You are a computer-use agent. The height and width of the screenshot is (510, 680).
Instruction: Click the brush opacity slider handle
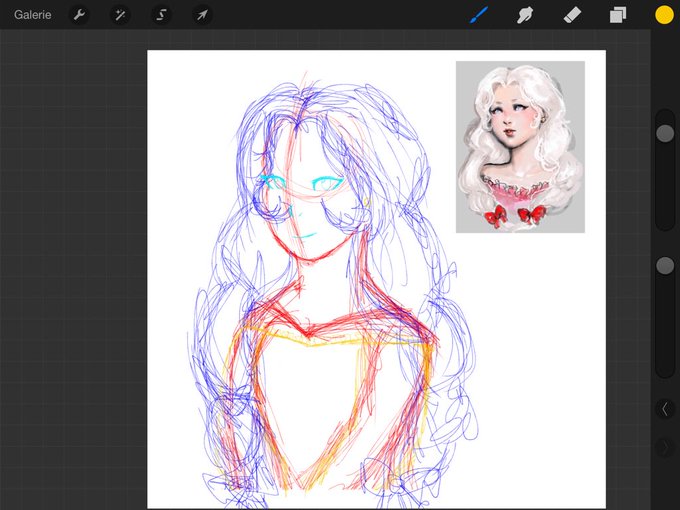pos(665,265)
